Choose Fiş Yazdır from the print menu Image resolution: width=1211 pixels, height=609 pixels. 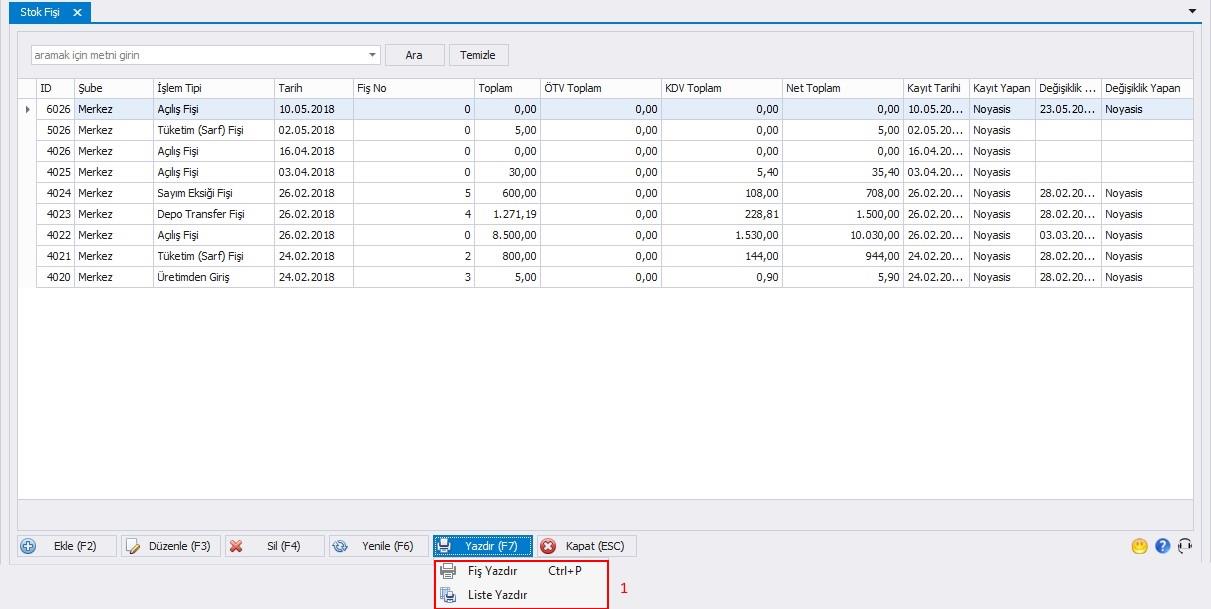[521, 572]
